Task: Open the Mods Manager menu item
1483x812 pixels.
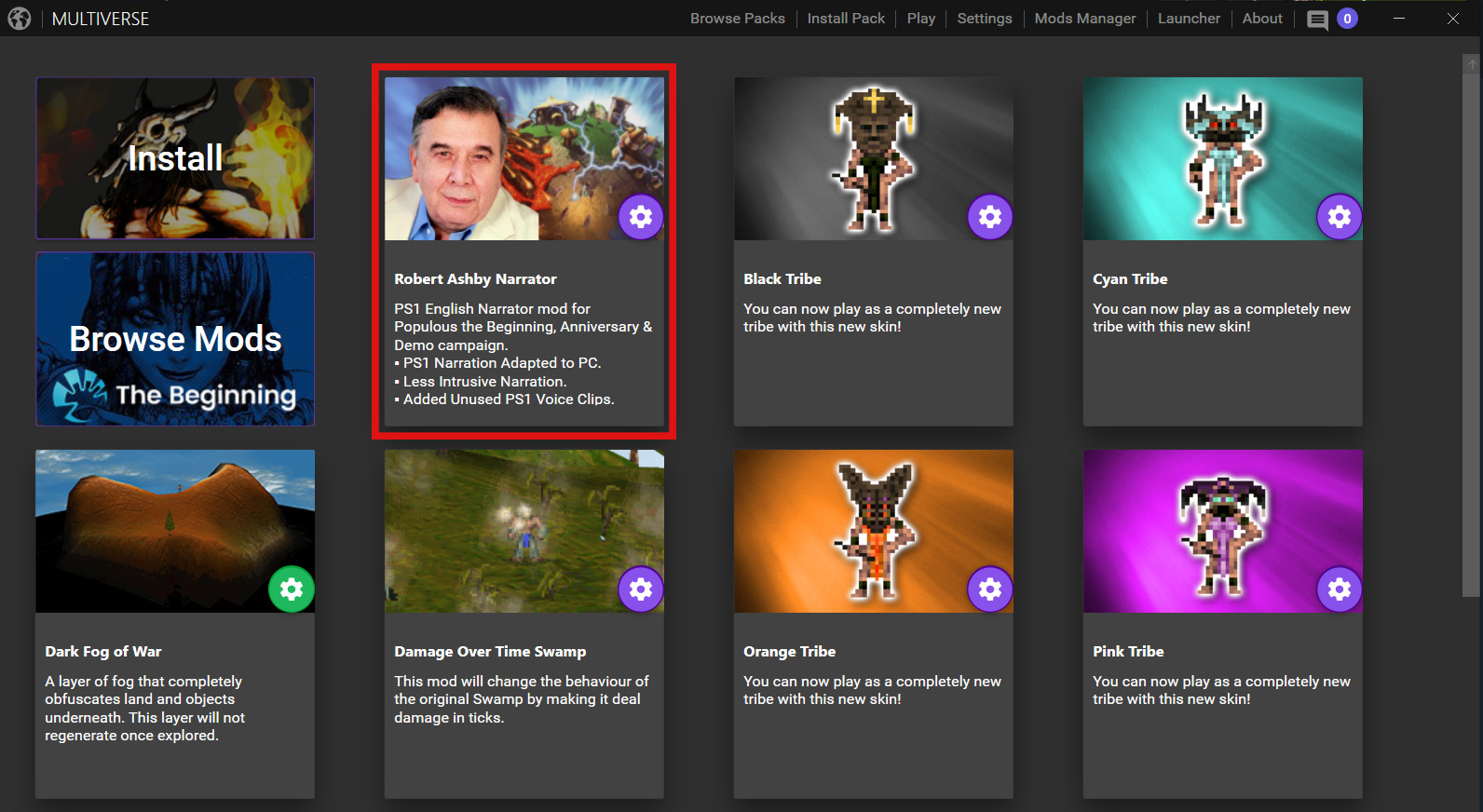Action: [x=1085, y=19]
